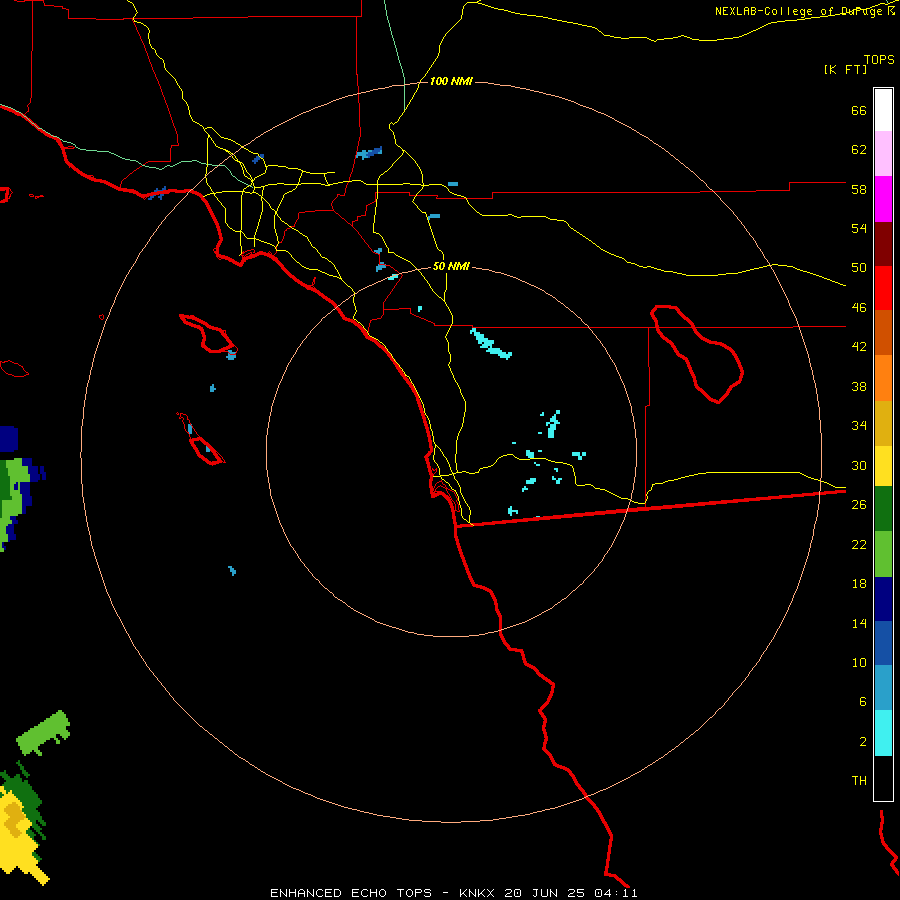Image resolution: width=900 pixels, height=900 pixels.
Task: Click the legend value 34
Action: [859, 426]
